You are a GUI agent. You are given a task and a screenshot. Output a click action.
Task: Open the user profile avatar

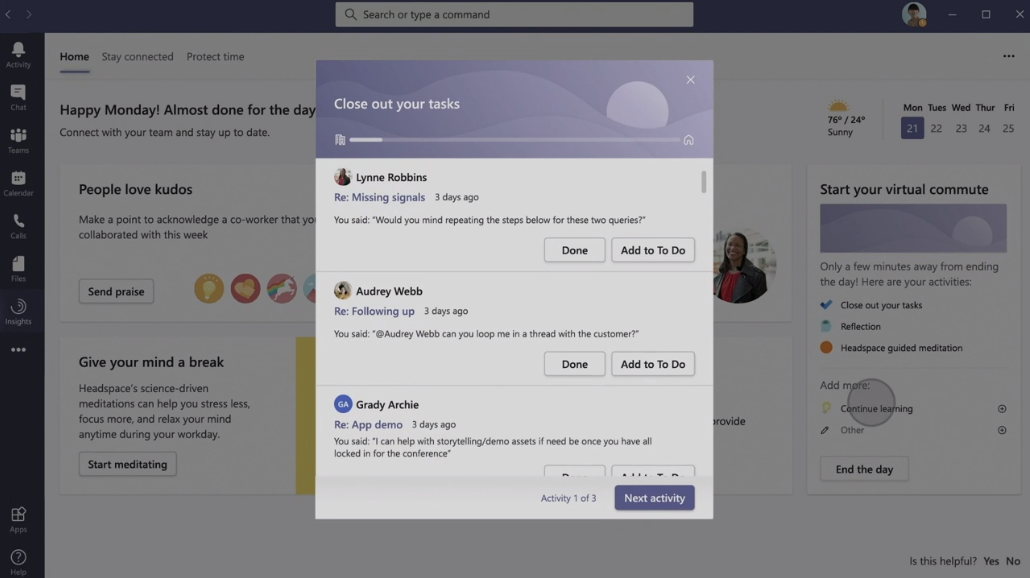coord(914,14)
